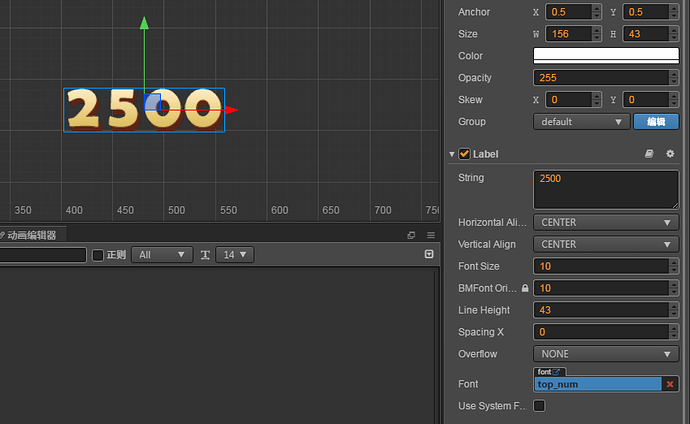Image resolution: width=690 pixels, height=424 pixels.
Task: Click the font size T icon
Action: [x=205, y=255]
